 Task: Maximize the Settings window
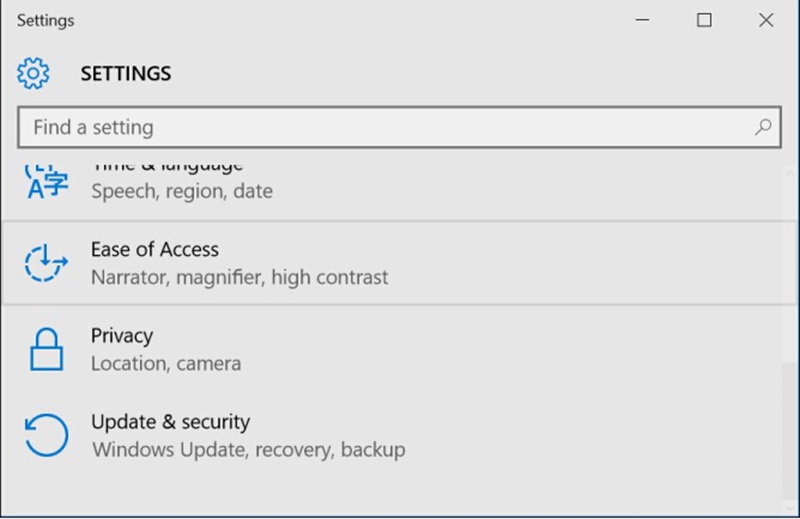(704, 20)
